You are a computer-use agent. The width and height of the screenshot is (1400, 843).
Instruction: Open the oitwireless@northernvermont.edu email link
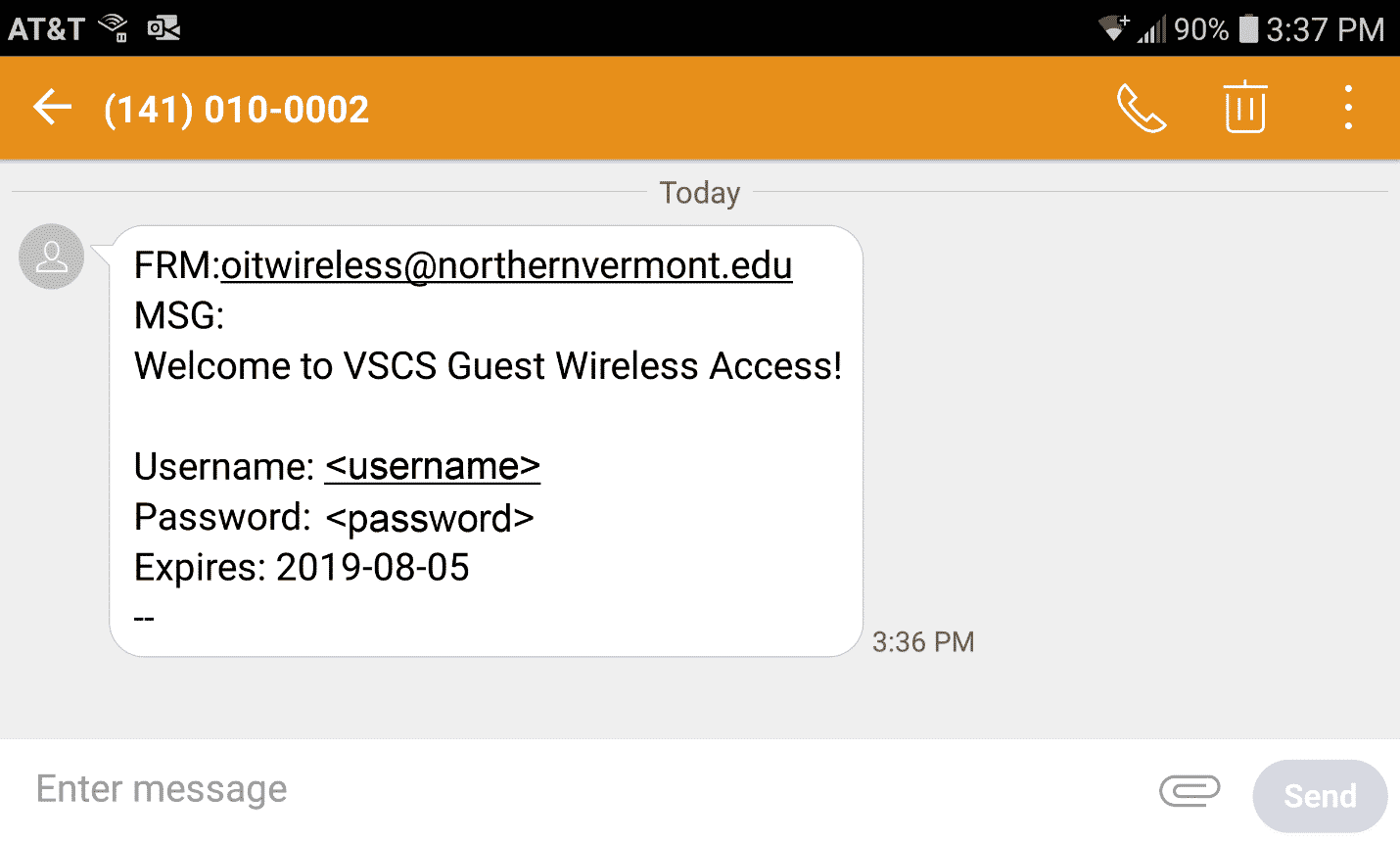click(506, 266)
